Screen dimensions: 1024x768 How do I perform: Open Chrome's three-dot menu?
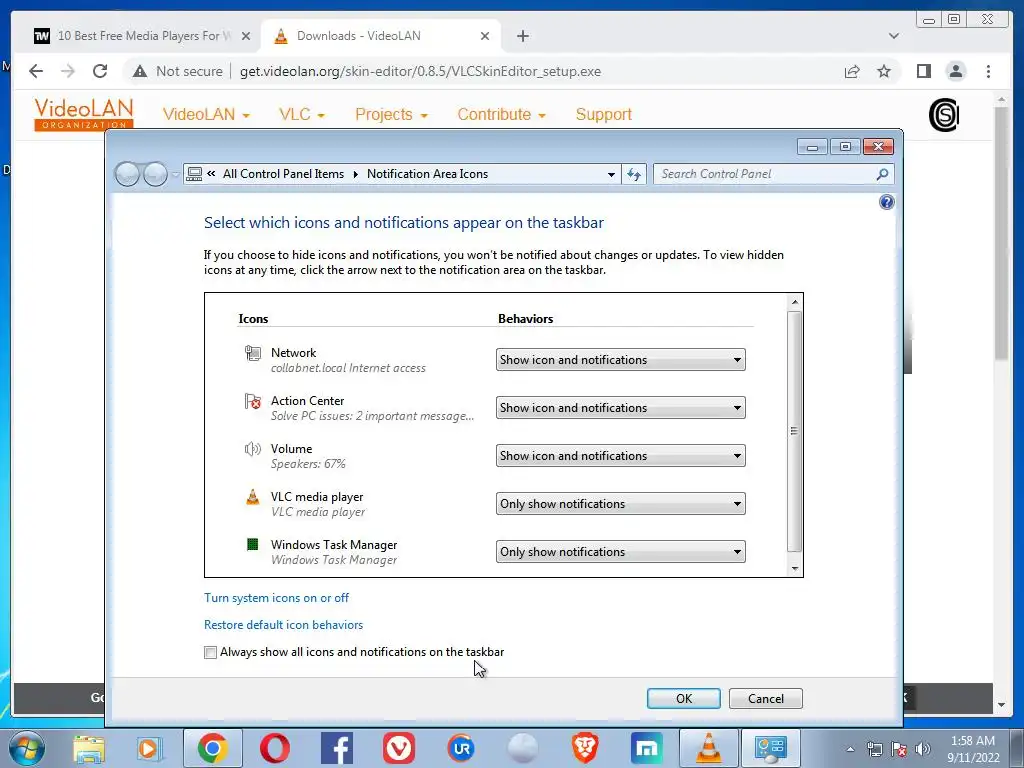pyautogui.click(x=988, y=71)
